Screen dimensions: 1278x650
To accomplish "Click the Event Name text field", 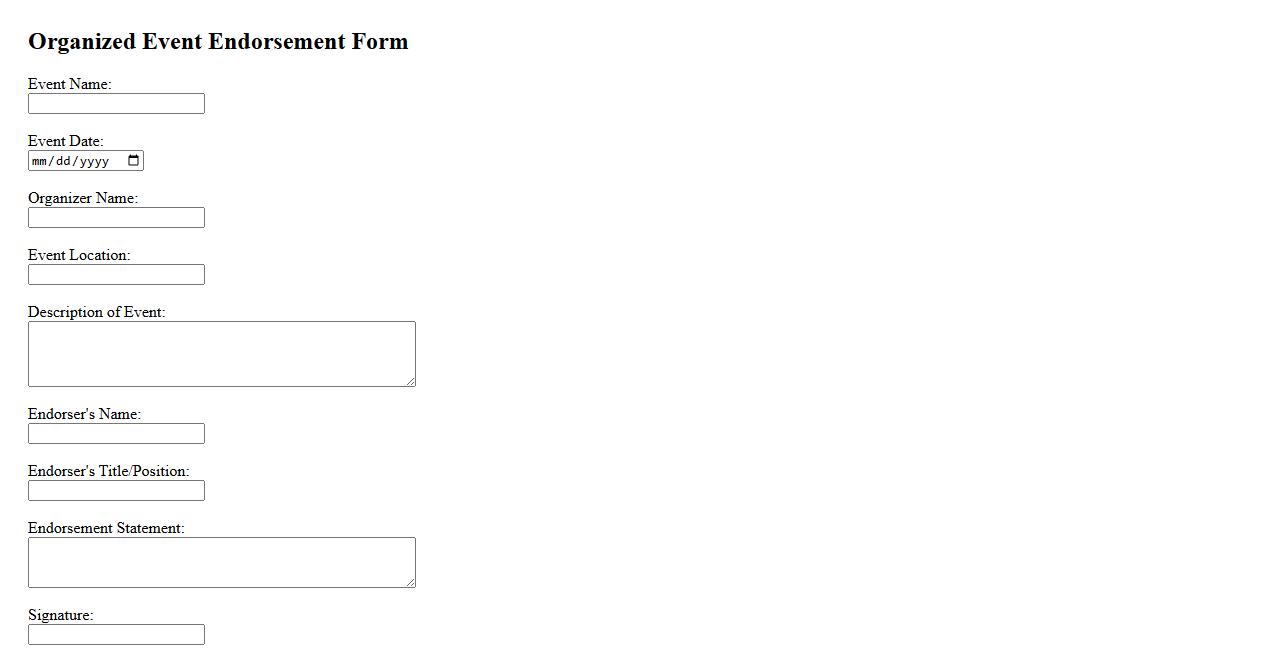I will click(x=116, y=104).
